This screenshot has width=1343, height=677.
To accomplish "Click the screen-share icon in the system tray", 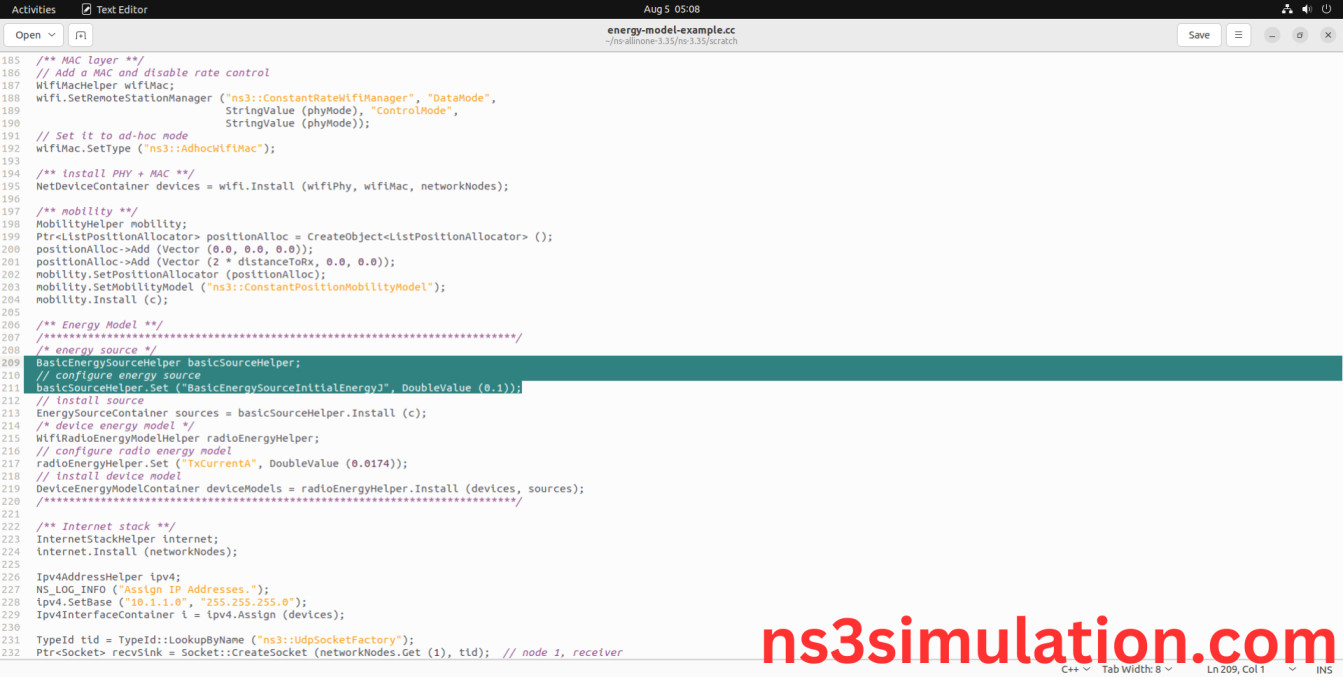I will tap(1286, 9).
